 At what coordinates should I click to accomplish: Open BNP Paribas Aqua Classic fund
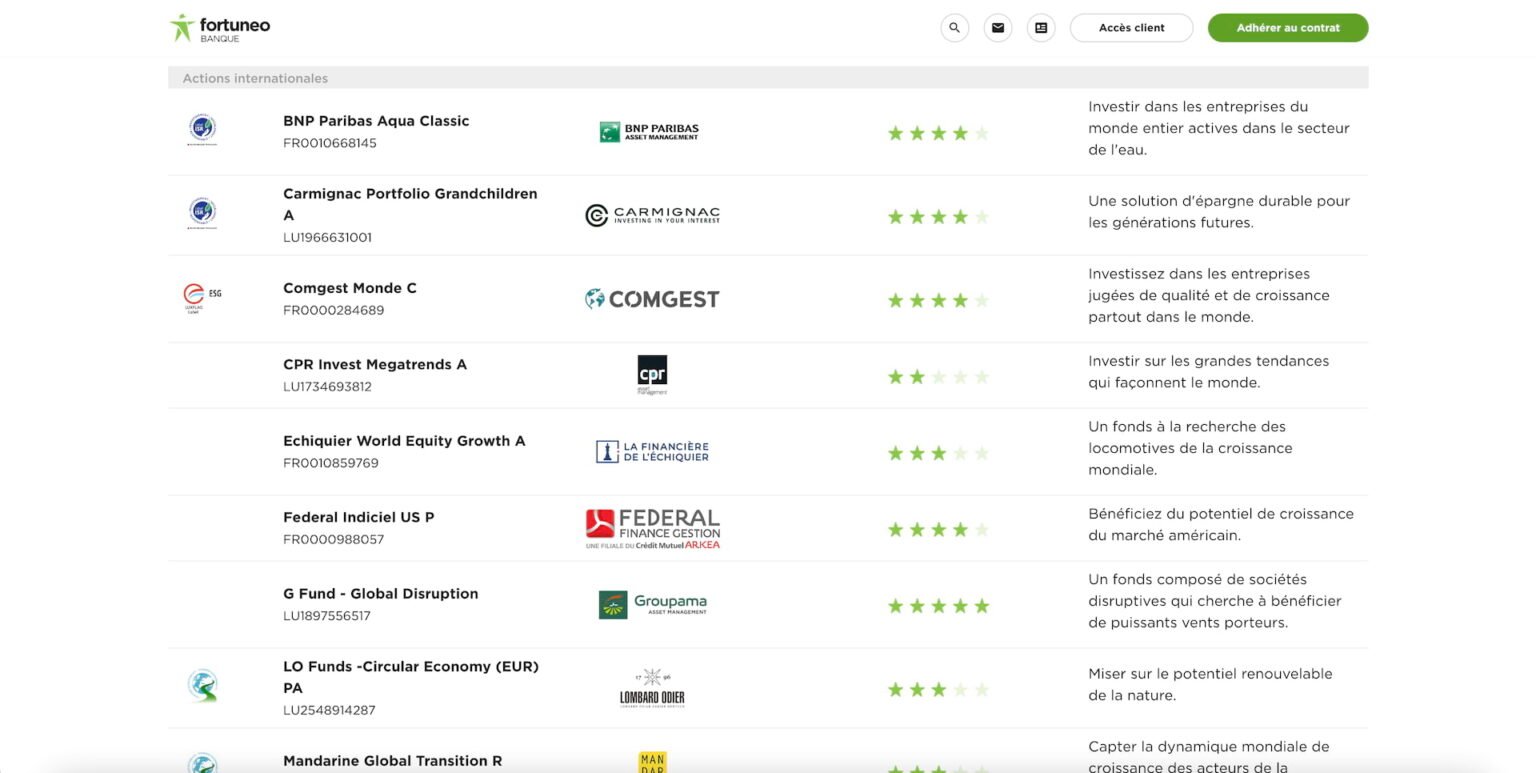pyautogui.click(x=376, y=121)
